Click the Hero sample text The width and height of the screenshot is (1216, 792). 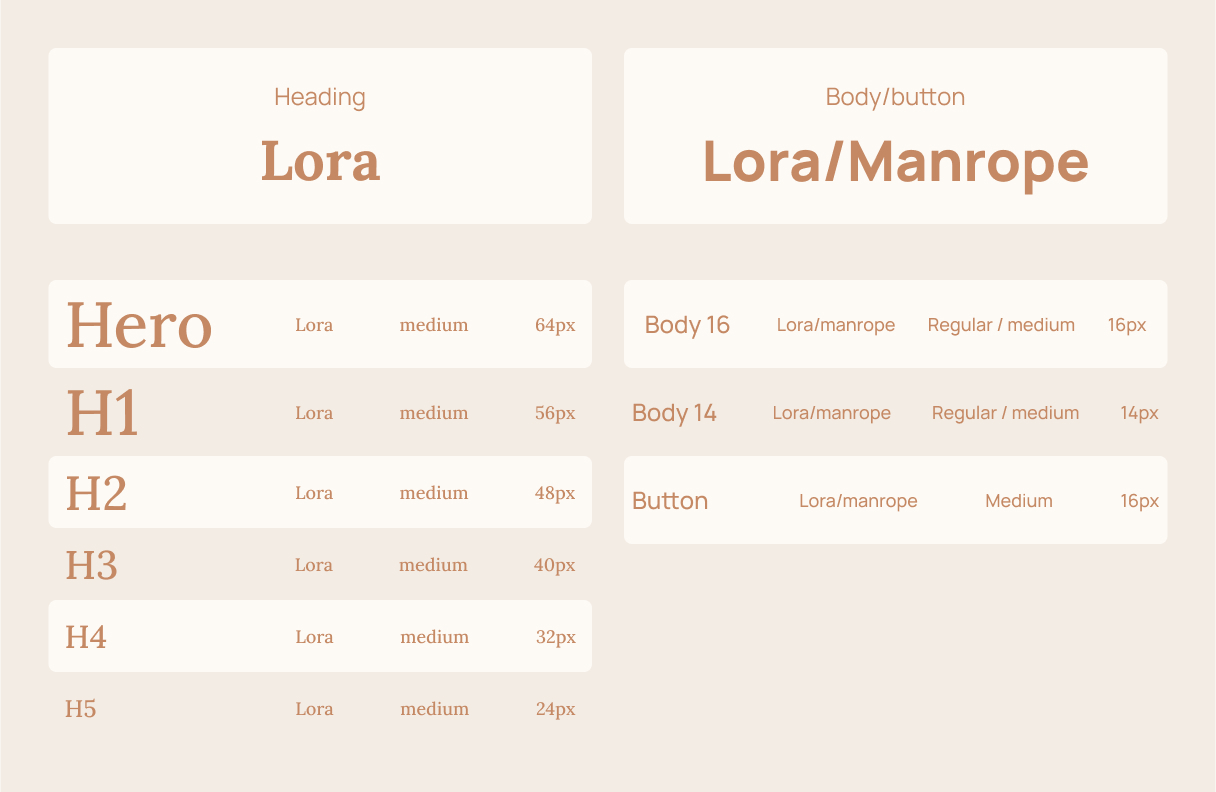(139, 326)
